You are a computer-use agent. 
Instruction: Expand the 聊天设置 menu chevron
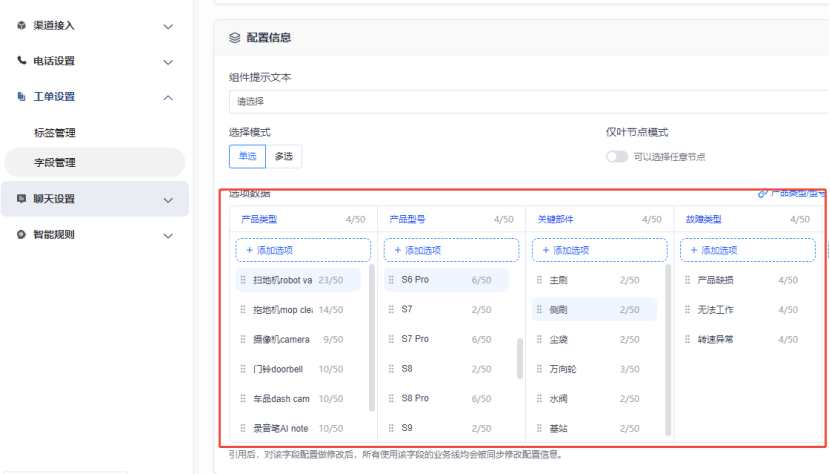[168, 200]
